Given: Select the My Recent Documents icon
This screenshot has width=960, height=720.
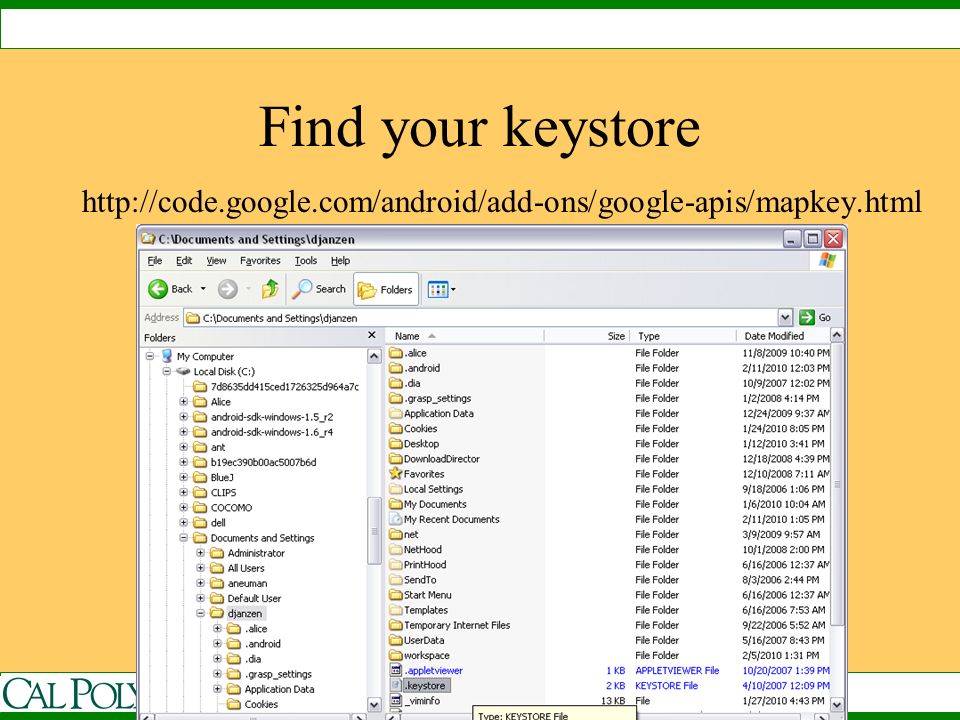Looking at the screenshot, I should point(396,519).
